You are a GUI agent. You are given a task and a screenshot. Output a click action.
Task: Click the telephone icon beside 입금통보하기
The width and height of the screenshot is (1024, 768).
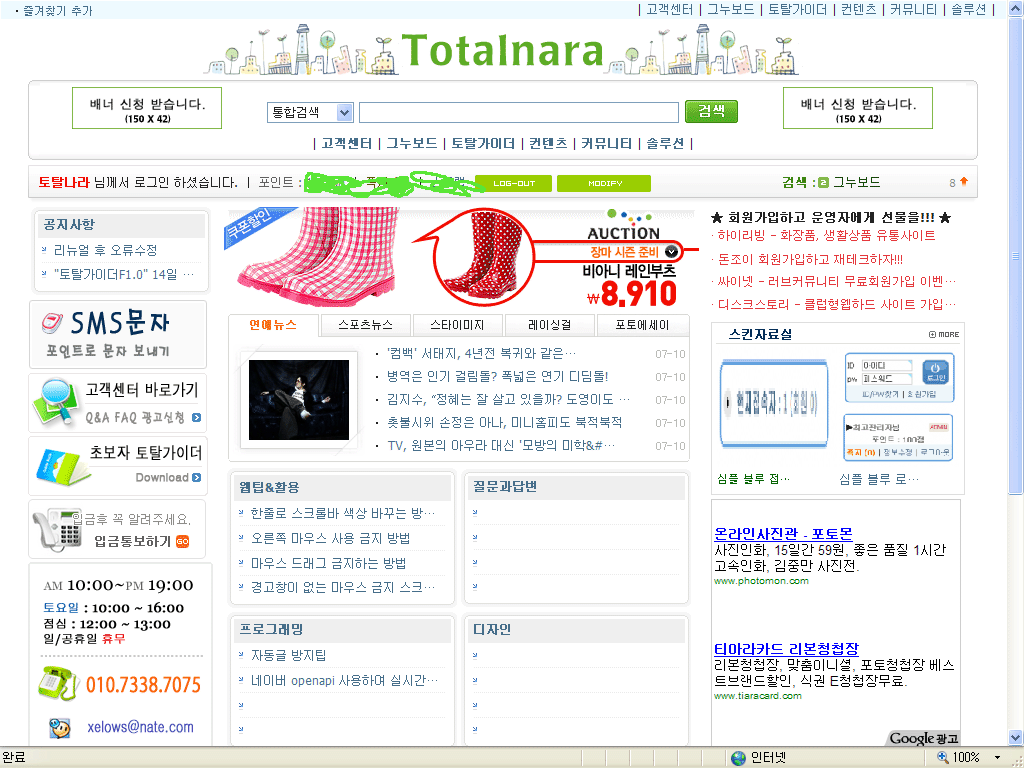pyautogui.click(x=57, y=529)
